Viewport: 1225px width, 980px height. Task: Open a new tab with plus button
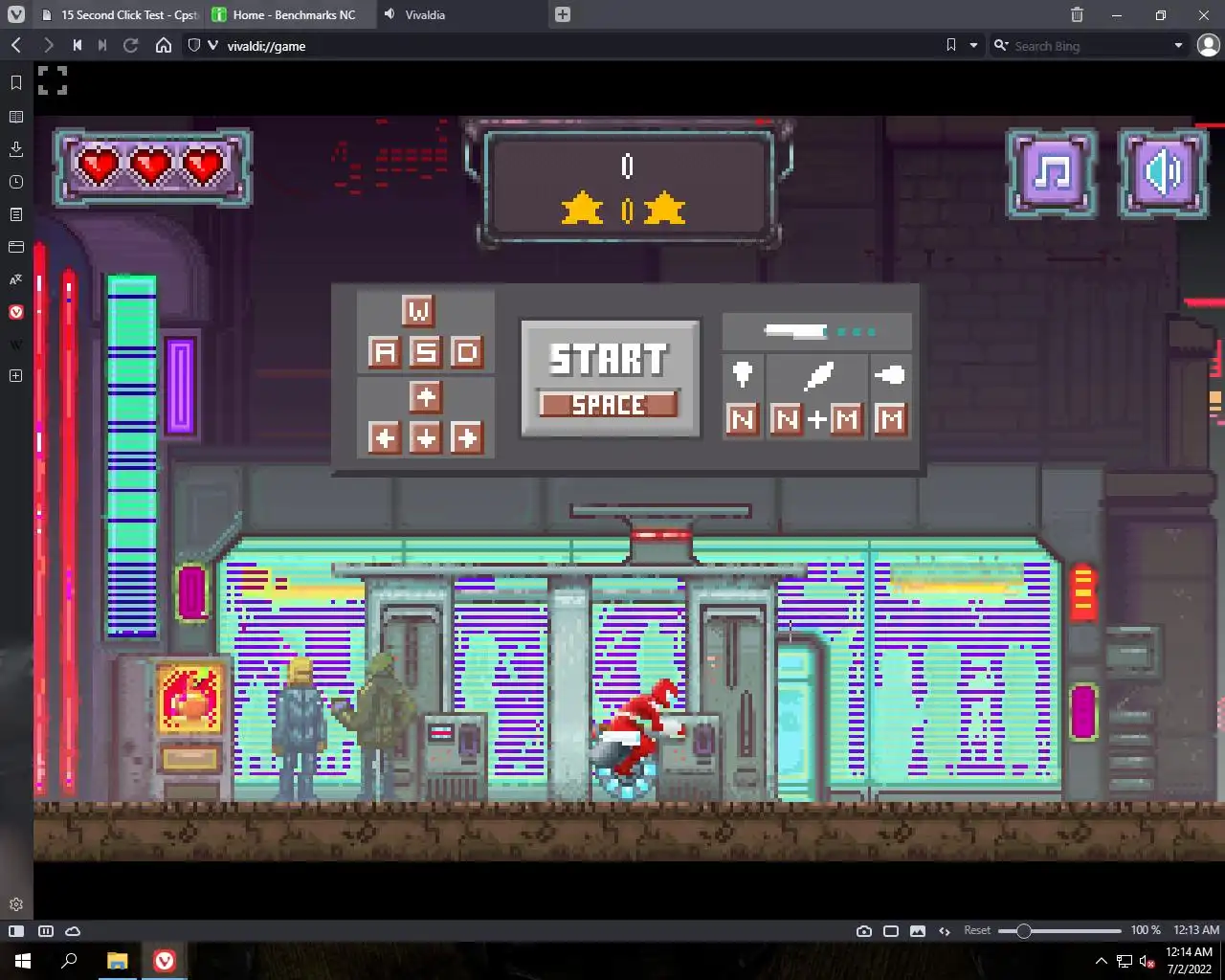(x=563, y=14)
